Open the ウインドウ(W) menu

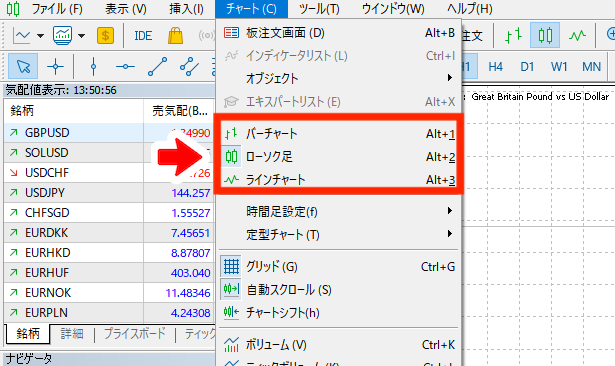(x=393, y=9)
